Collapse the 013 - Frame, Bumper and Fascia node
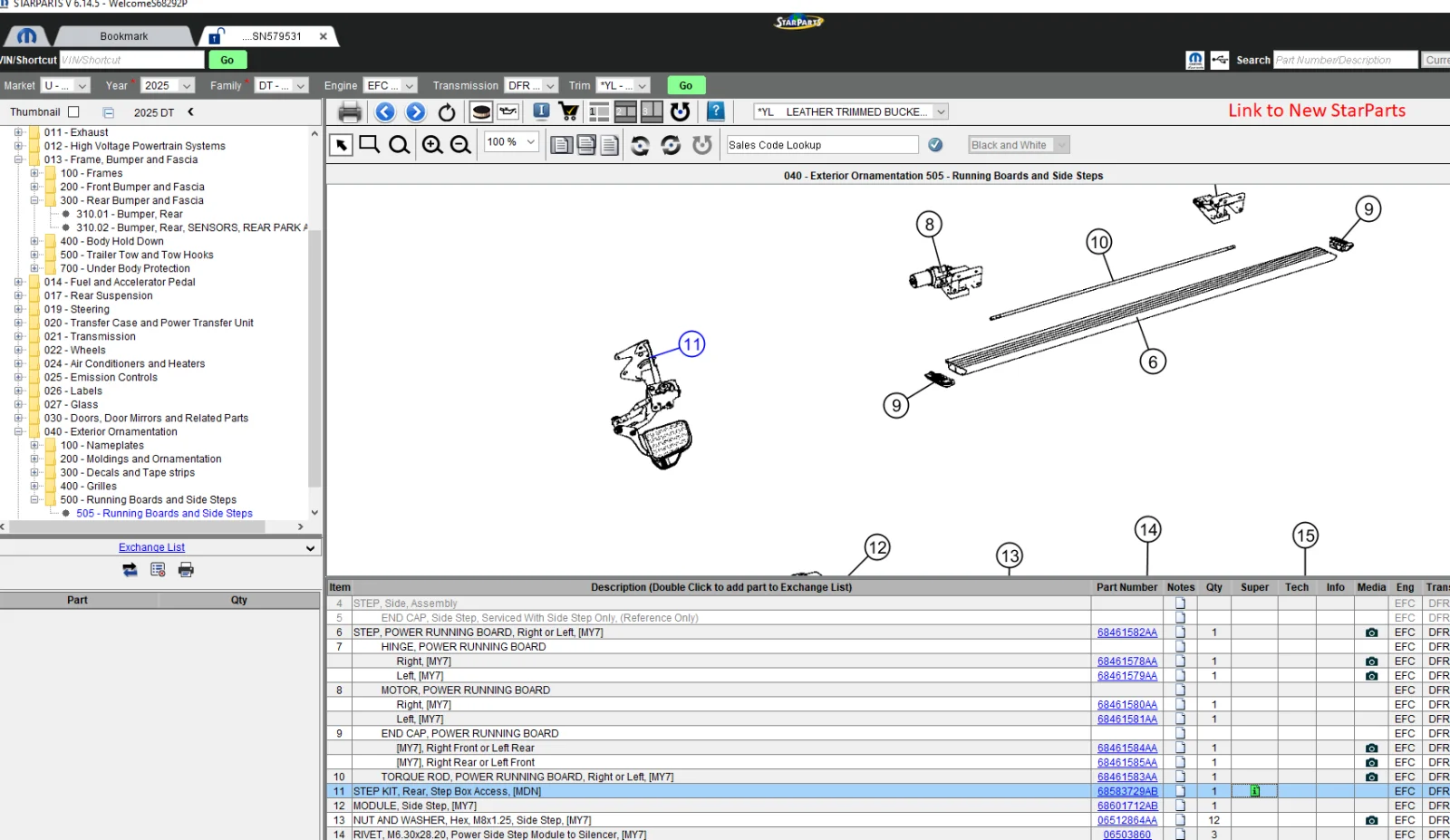Image resolution: width=1450 pixels, height=840 pixels. [x=18, y=159]
